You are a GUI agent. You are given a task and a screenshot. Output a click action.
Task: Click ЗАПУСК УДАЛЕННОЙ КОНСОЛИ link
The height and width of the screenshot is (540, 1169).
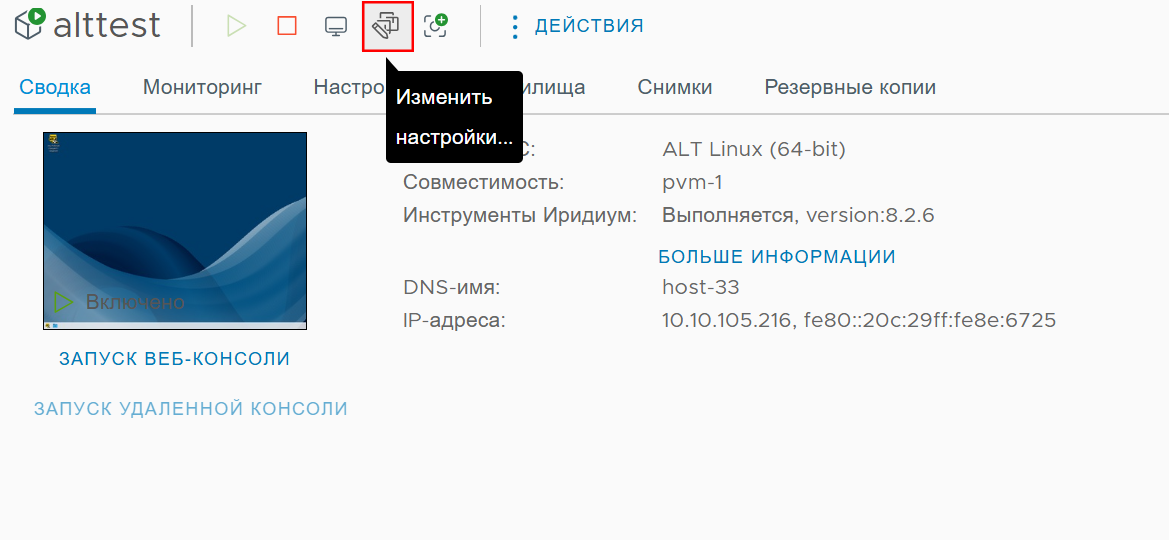[x=191, y=409]
